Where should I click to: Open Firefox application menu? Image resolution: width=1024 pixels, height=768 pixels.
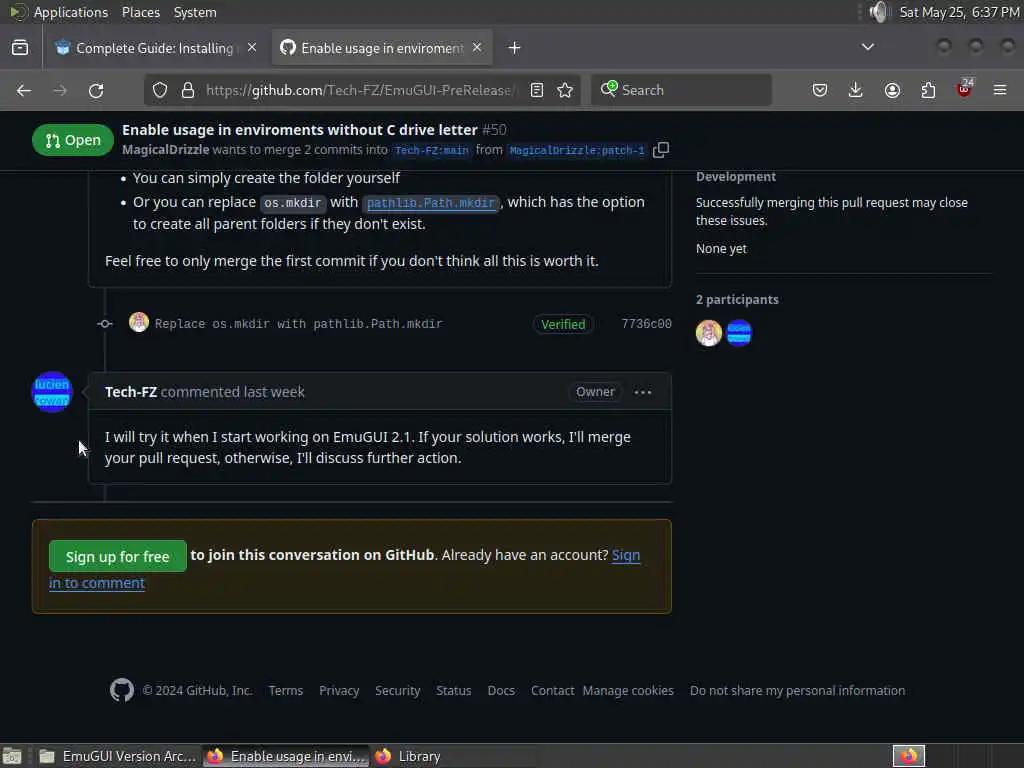(1000, 90)
